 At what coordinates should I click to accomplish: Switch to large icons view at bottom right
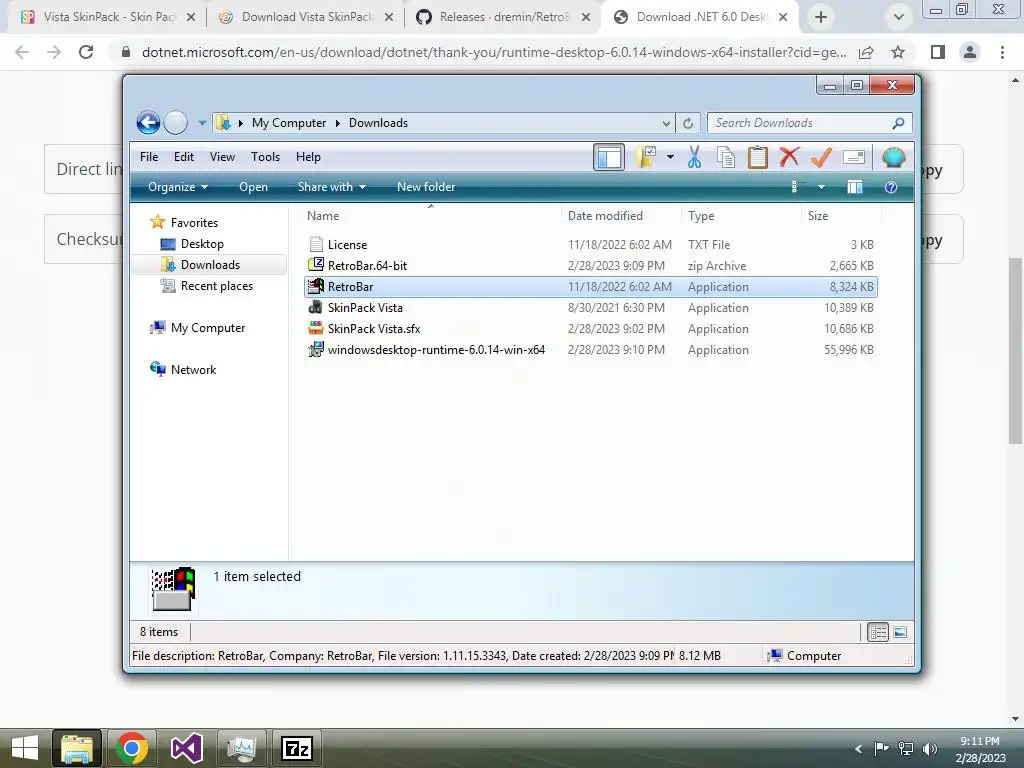click(x=900, y=632)
